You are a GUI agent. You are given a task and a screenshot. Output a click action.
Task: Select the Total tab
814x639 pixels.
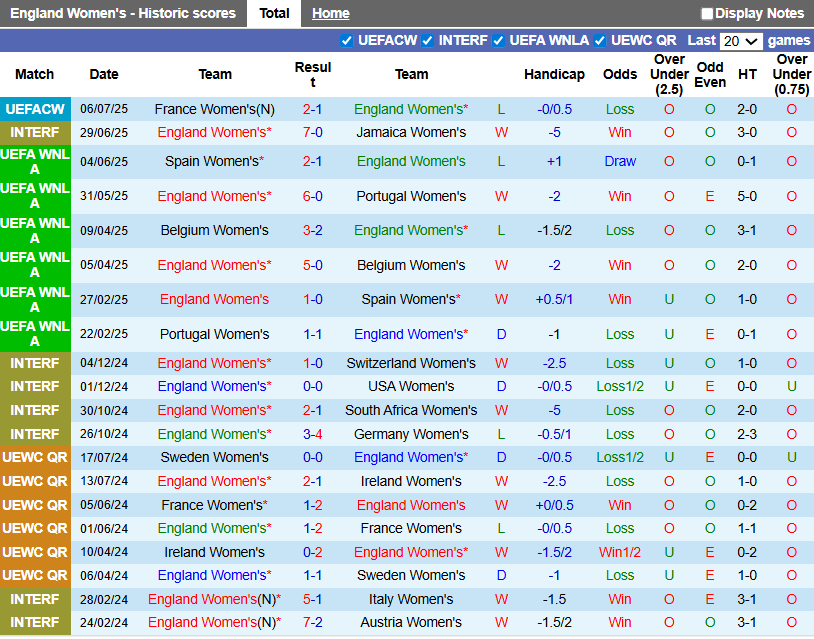(x=274, y=13)
